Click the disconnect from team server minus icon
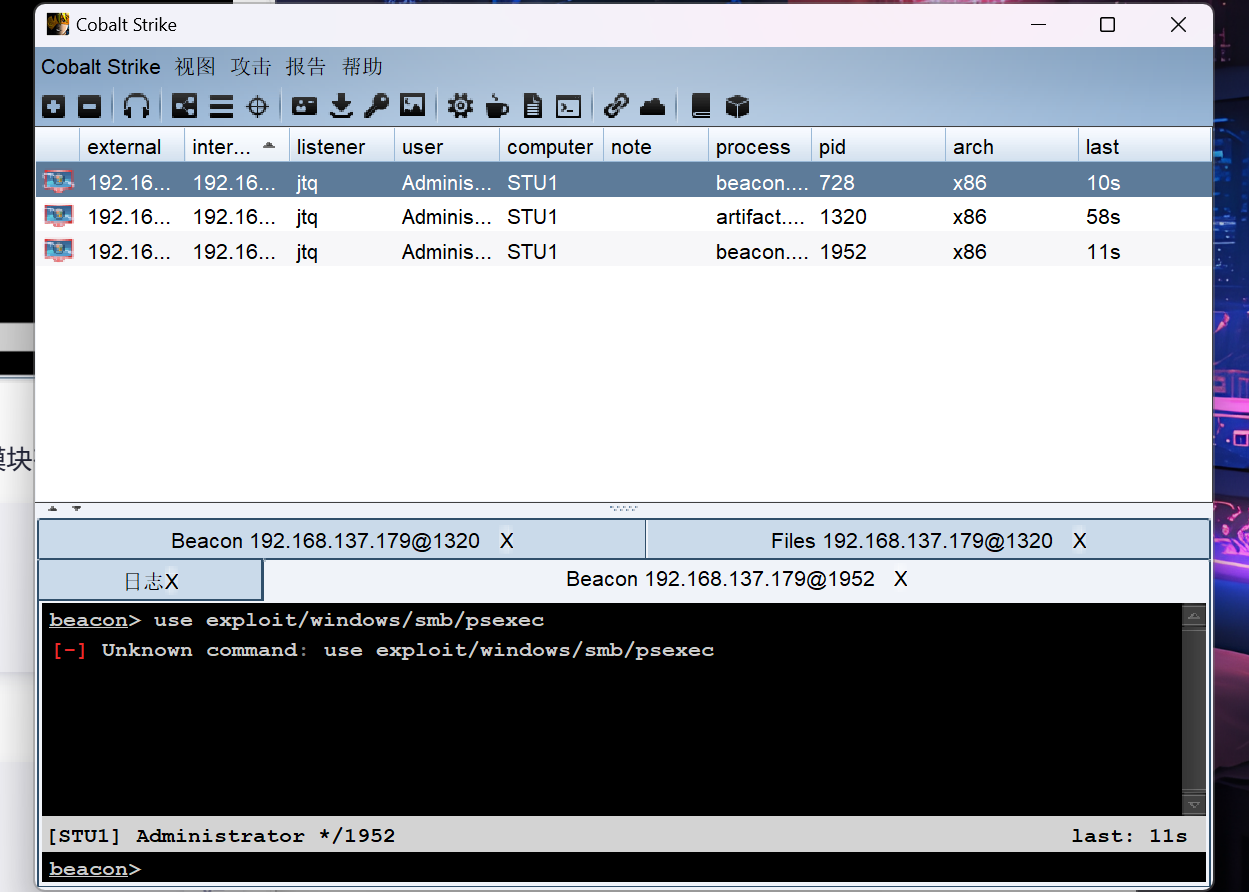Viewport: 1249px width, 892px height. 89,106
